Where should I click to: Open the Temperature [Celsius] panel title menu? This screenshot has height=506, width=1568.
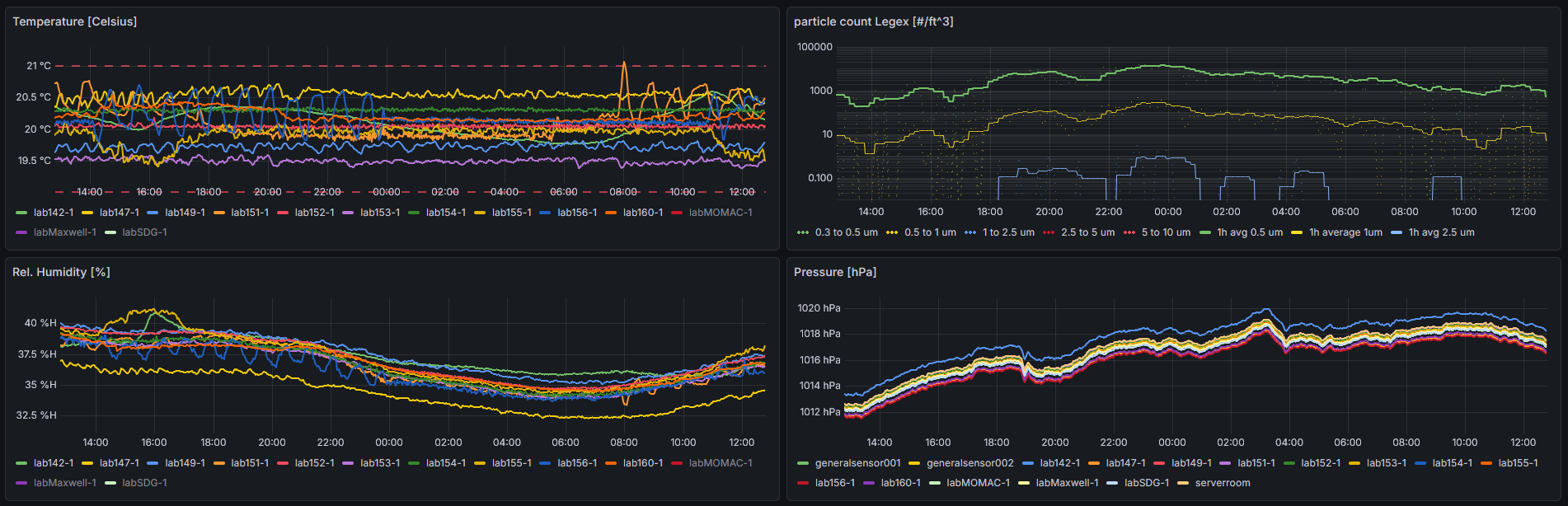click(75, 21)
